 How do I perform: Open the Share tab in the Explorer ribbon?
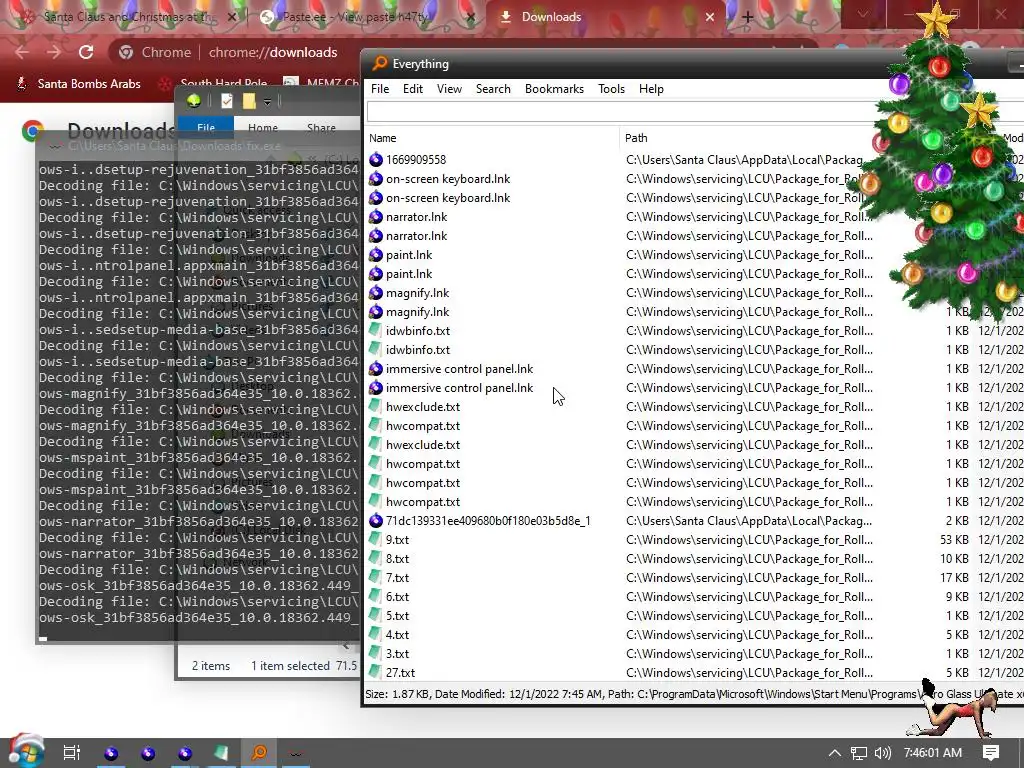click(321, 127)
